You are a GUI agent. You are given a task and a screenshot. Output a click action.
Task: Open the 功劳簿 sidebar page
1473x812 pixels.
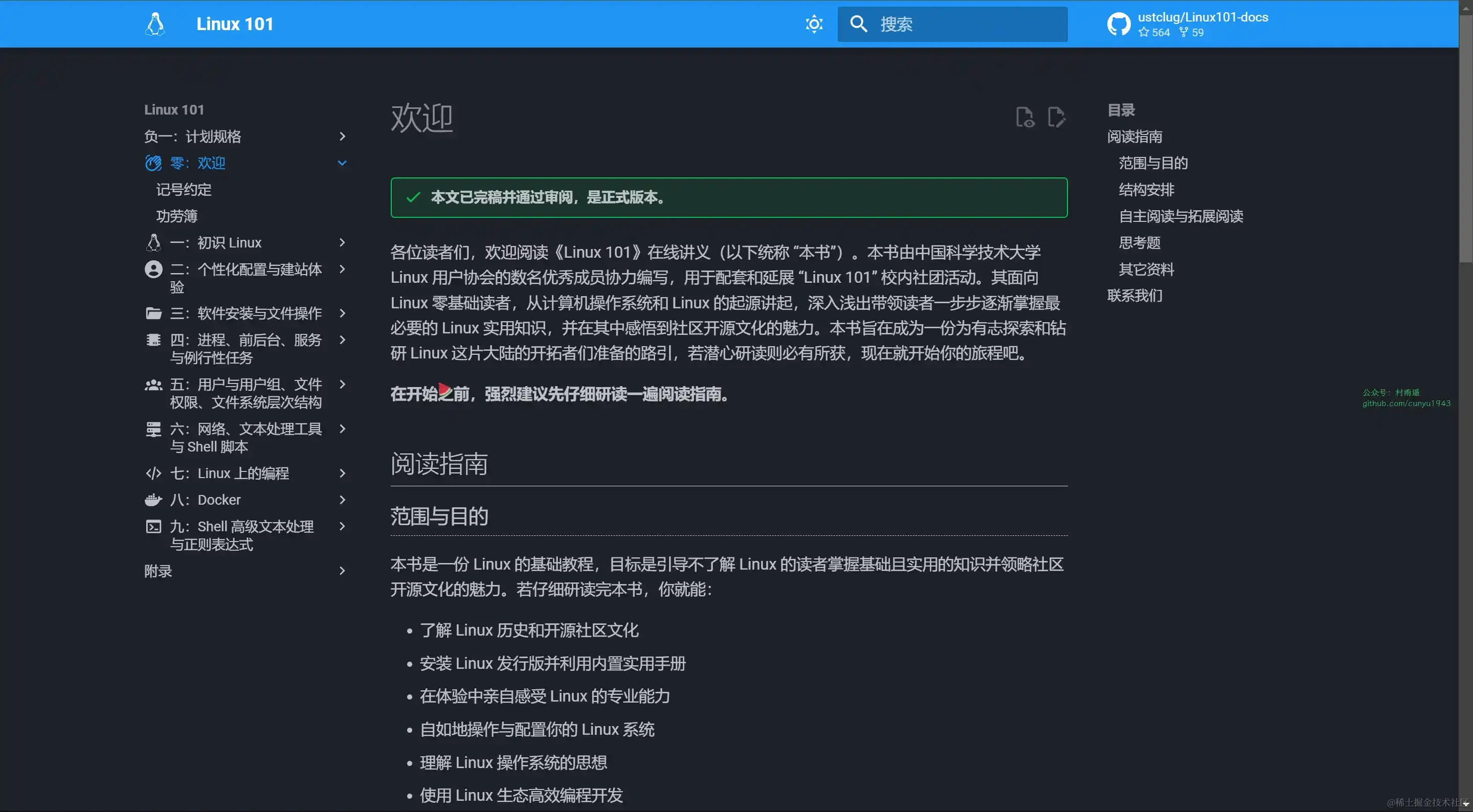pyautogui.click(x=176, y=216)
